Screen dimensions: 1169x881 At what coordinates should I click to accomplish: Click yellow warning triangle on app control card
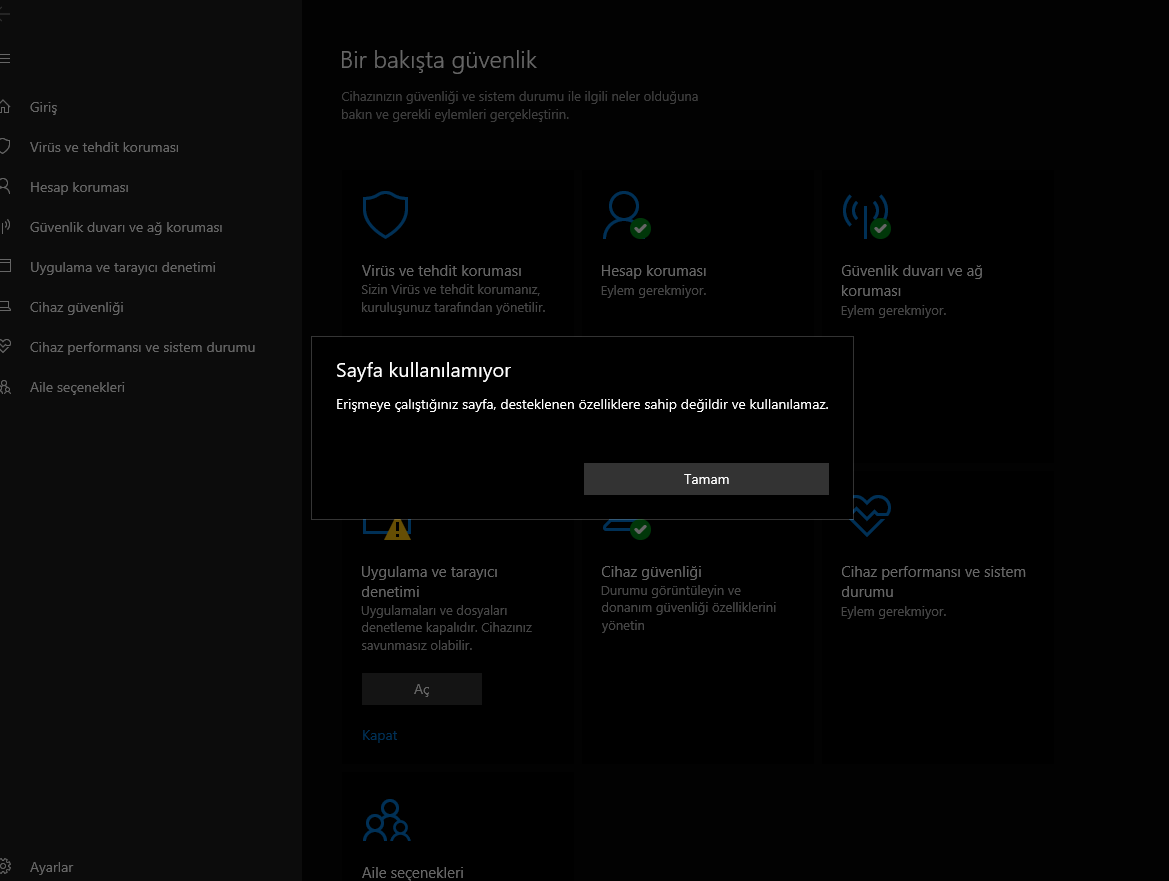click(397, 528)
